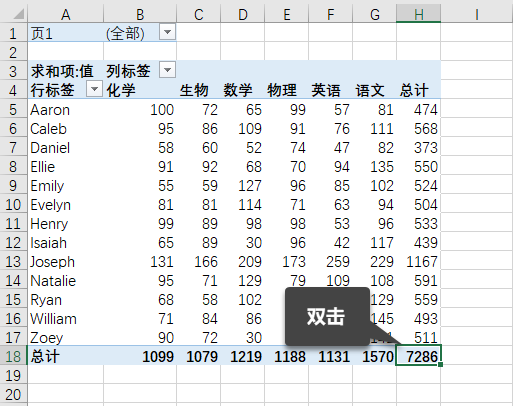Click Aaron's total 474

click(418, 110)
